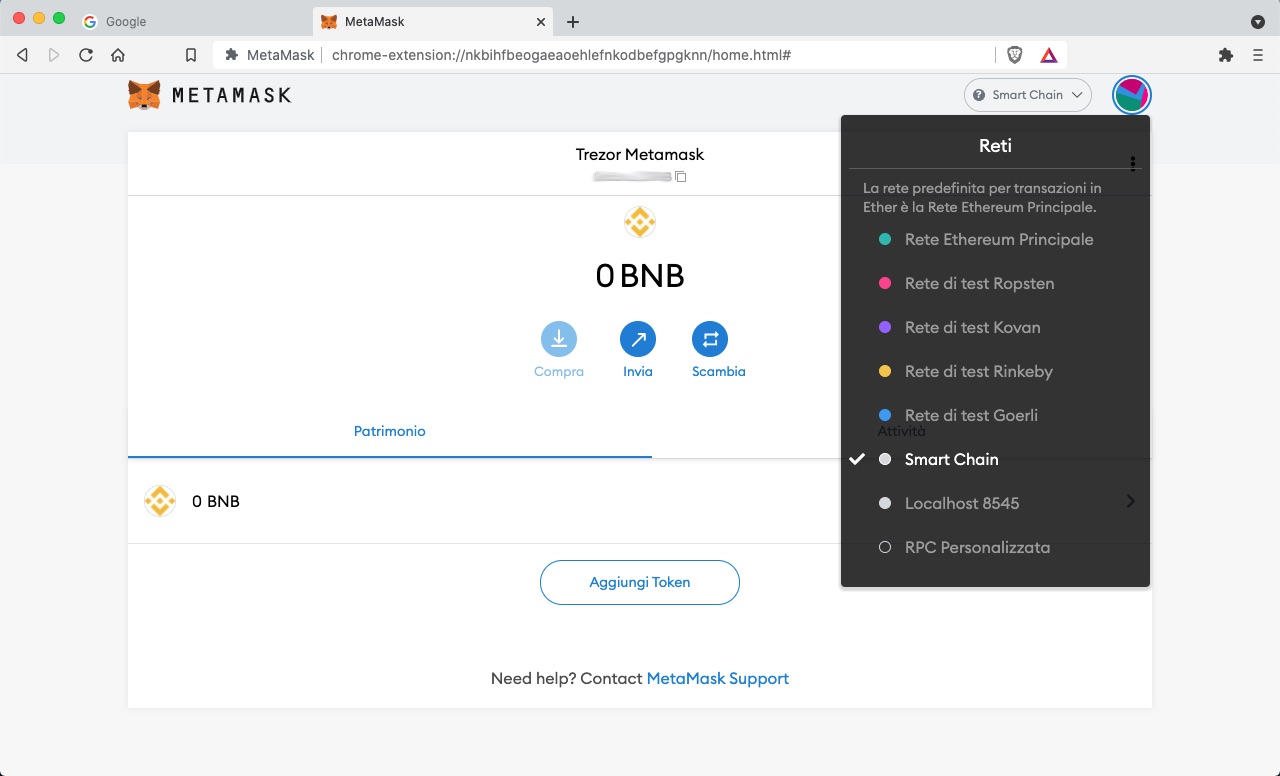Click the 0 BNB asset row text
The height and width of the screenshot is (776, 1280).
tap(216, 501)
